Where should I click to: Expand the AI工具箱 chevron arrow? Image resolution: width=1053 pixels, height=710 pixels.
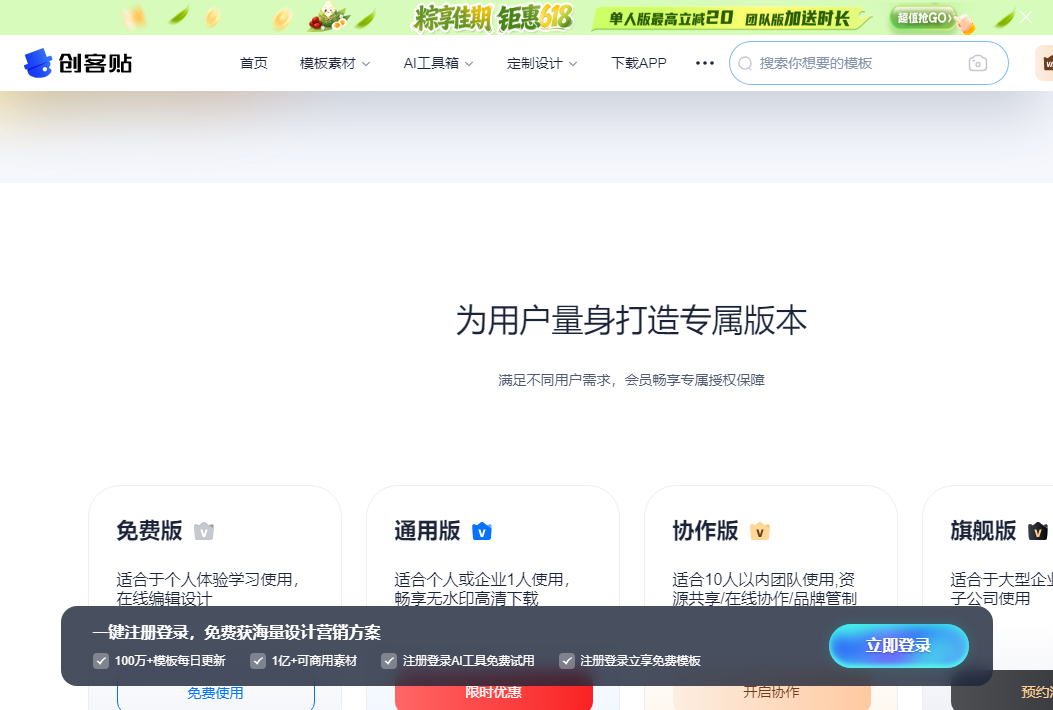[469, 64]
